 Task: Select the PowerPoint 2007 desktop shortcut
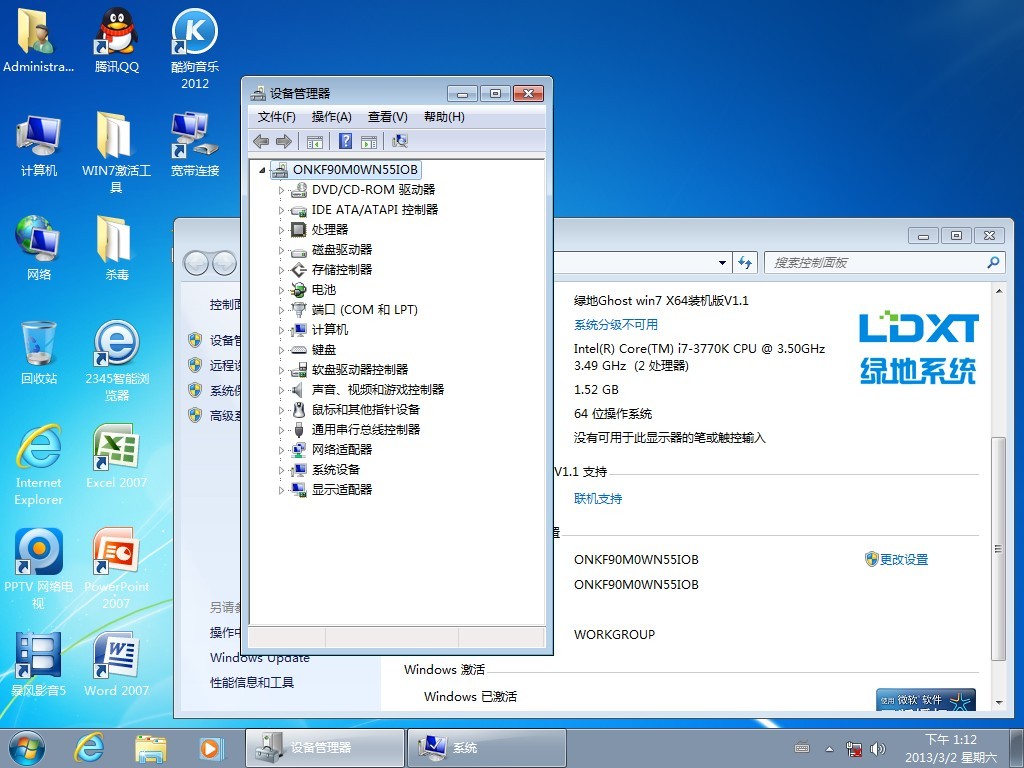click(x=116, y=568)
